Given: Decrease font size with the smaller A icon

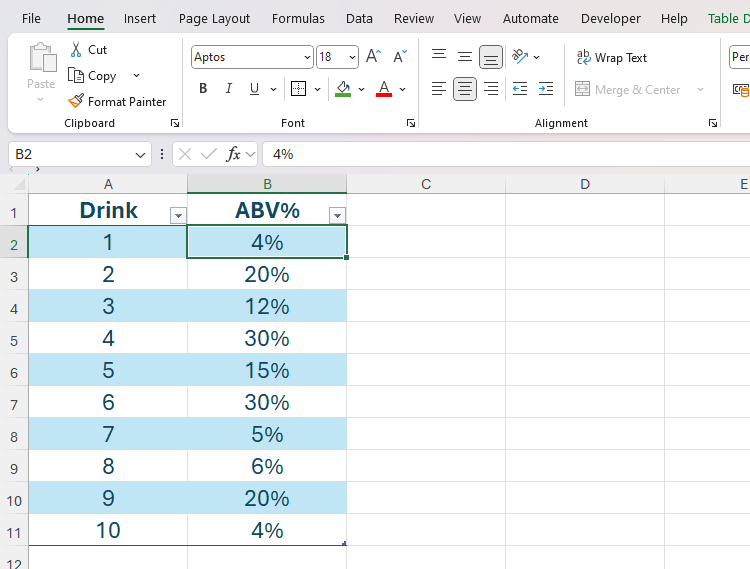Looking at the screenshot, I should point(399,57).
